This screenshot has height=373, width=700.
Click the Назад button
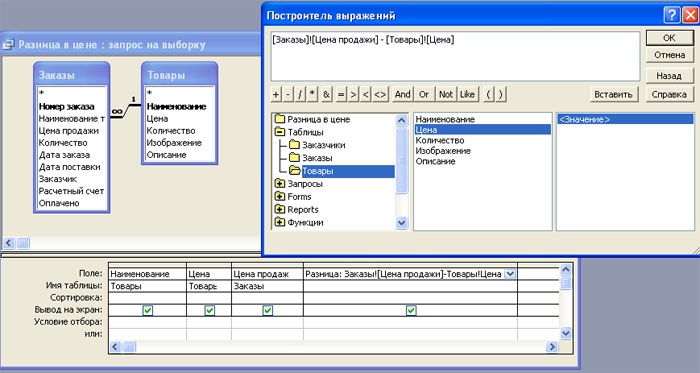pos(669,76)
